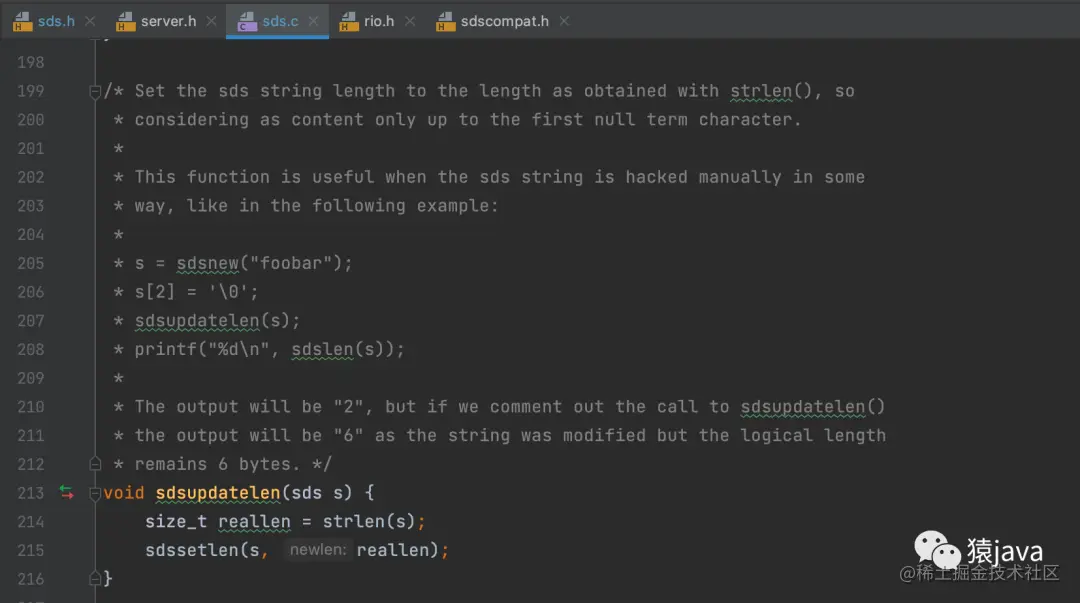Screen dimensions: 1080x603
Task: Click the function fold end marker at line 216
Action: point(95,579)
